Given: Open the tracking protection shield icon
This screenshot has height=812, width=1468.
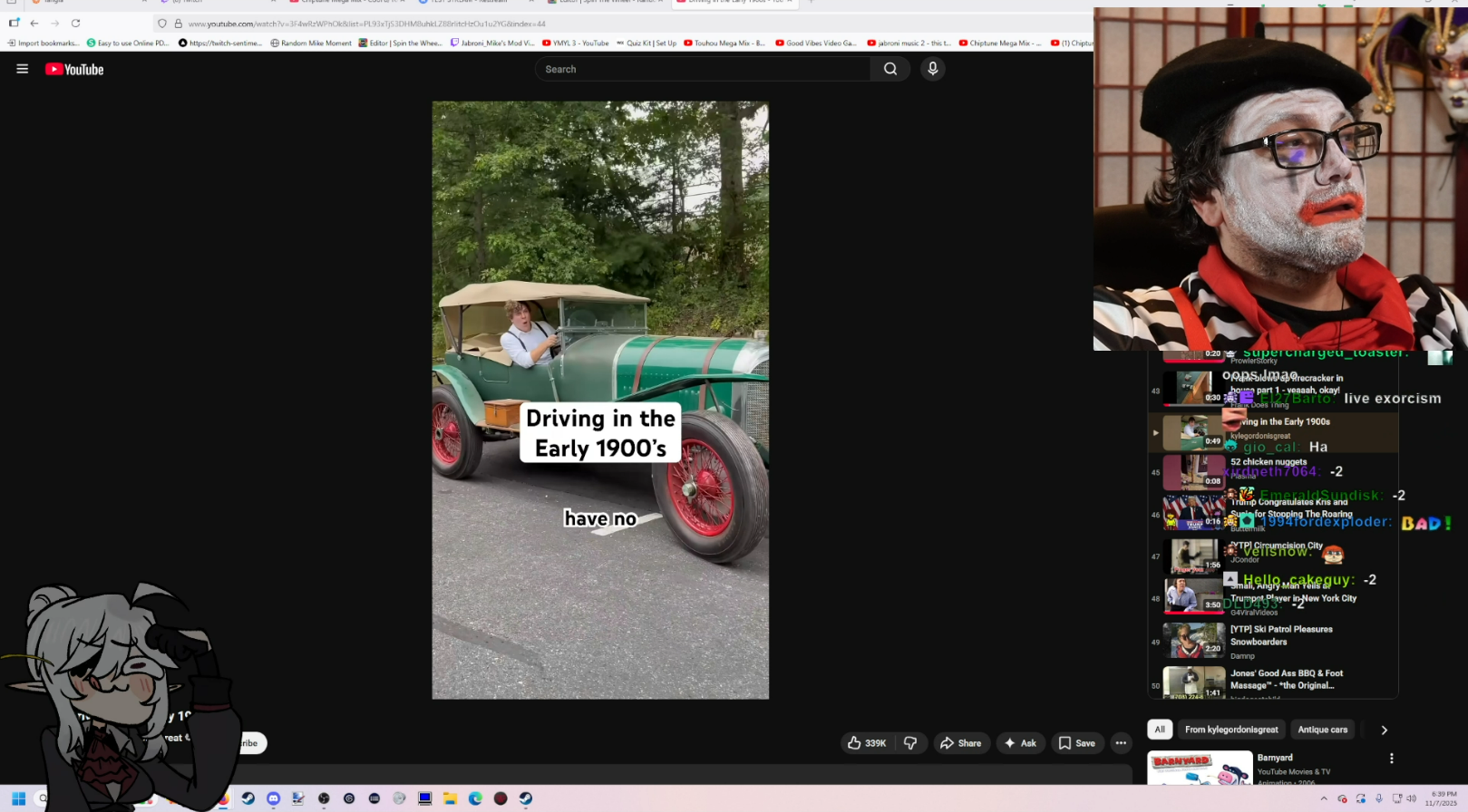Looking at the screenshot, I should click(162, 24).
